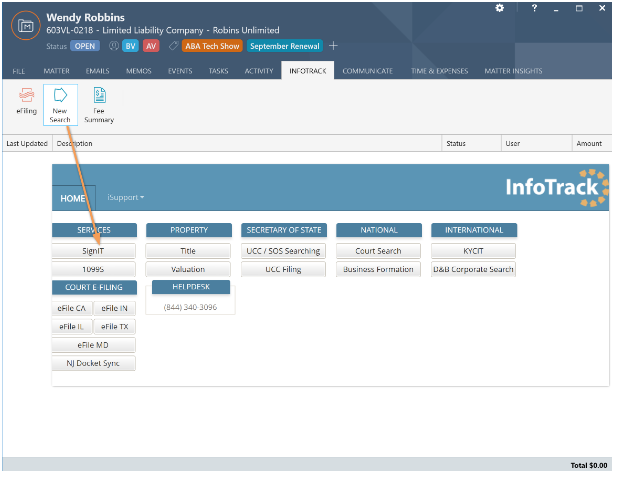Open D&B Corporate Search
The height and width of the screenshot is (478, 619).
click(473, 269)
